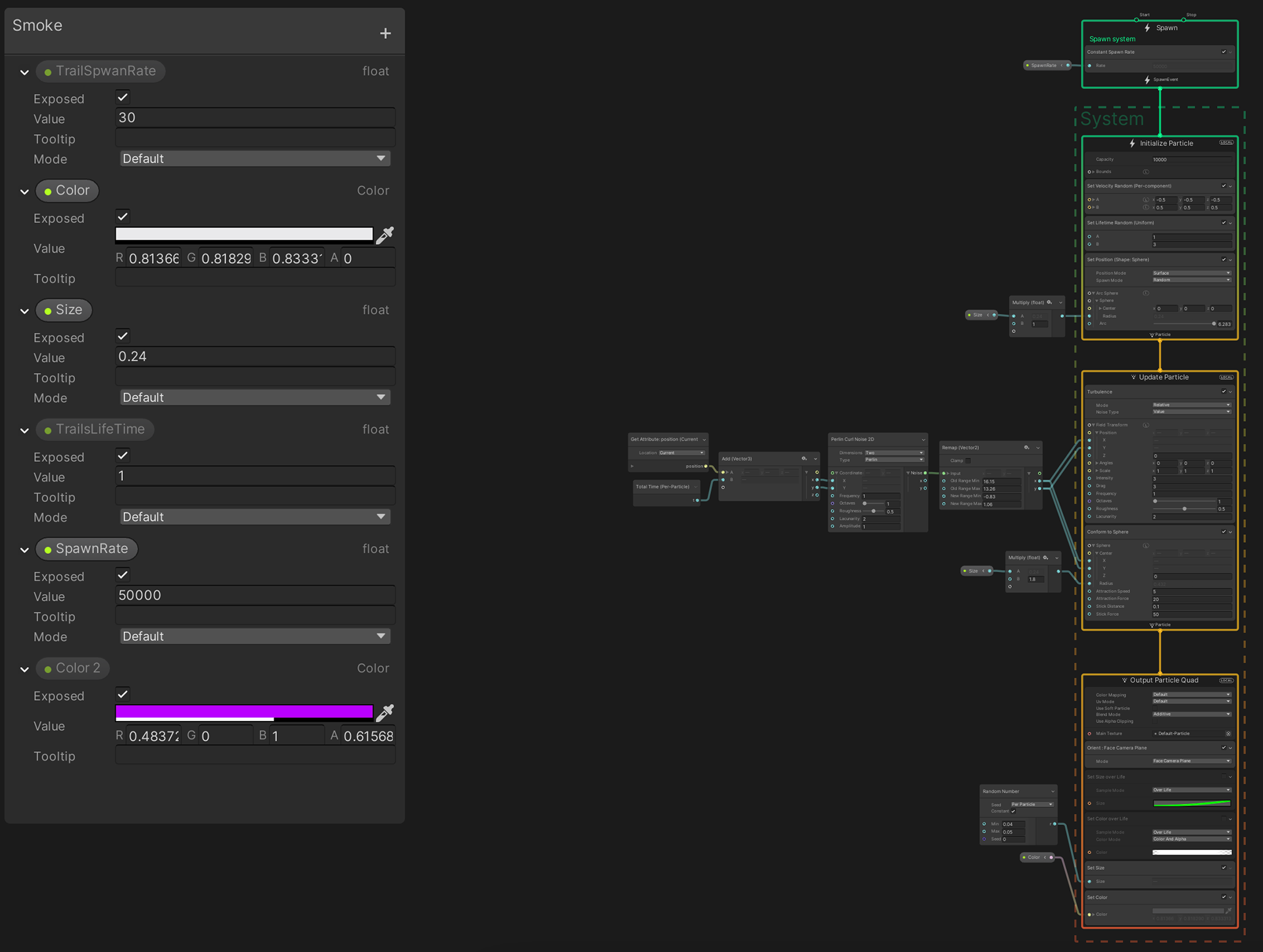This screenshot has width=1263, height=952.
Task: Click the Smoke blackboard title
Action: click(x=37, y=26)
